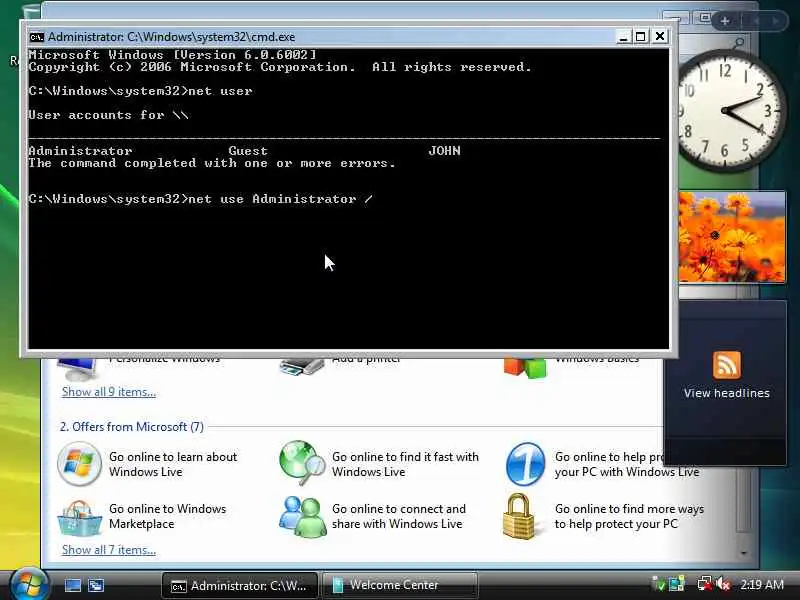The width and height of the screenshot is (800, 600).
Task: Click the net use Administrator command line
Action: click(x=201, y=199)
